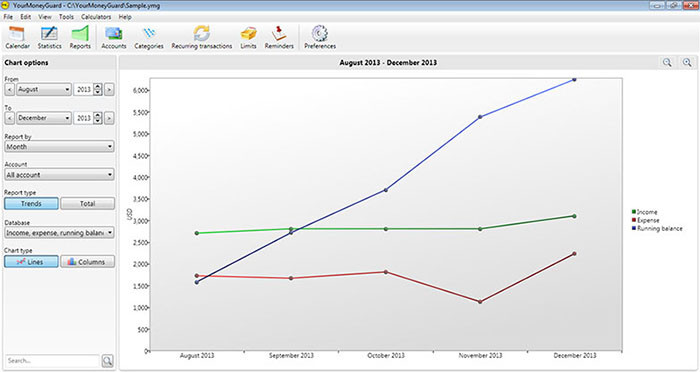Open the From month August dropdown
The width and height of the screenshot is (700, 372).
coord(44,89)
